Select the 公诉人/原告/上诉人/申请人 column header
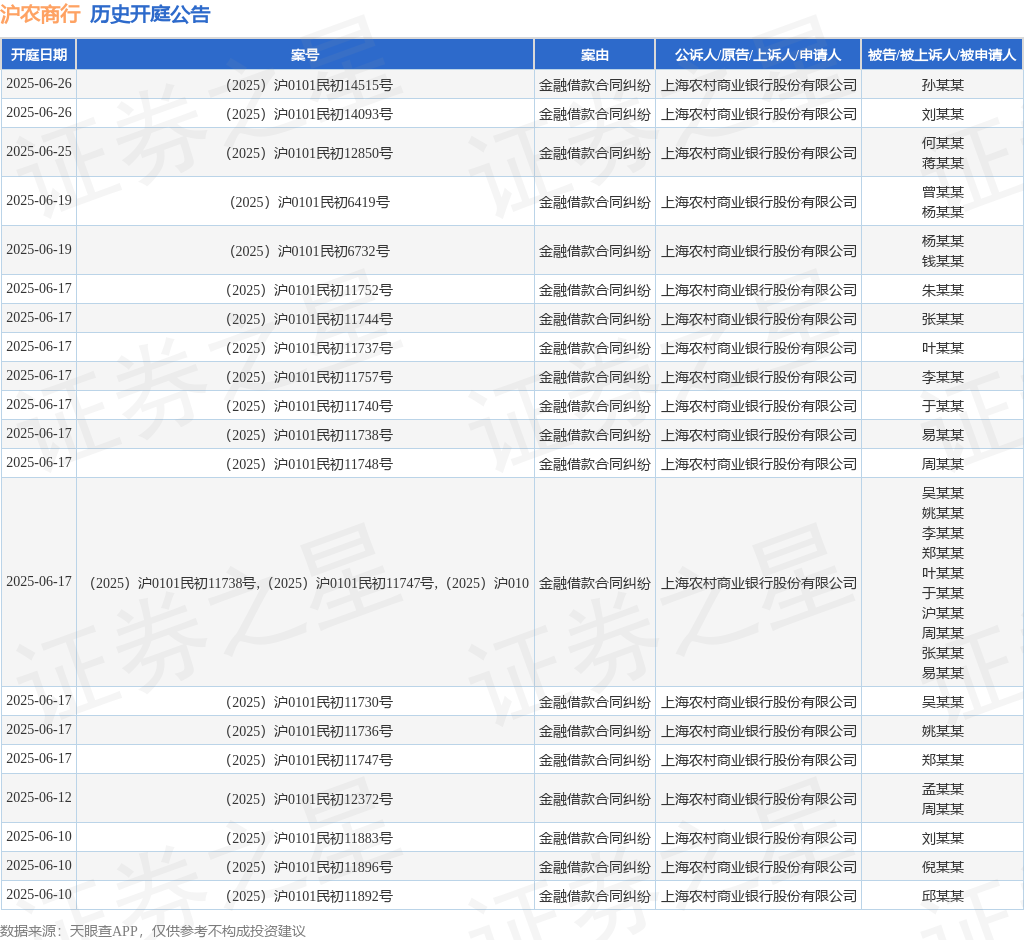 point(758,55)
